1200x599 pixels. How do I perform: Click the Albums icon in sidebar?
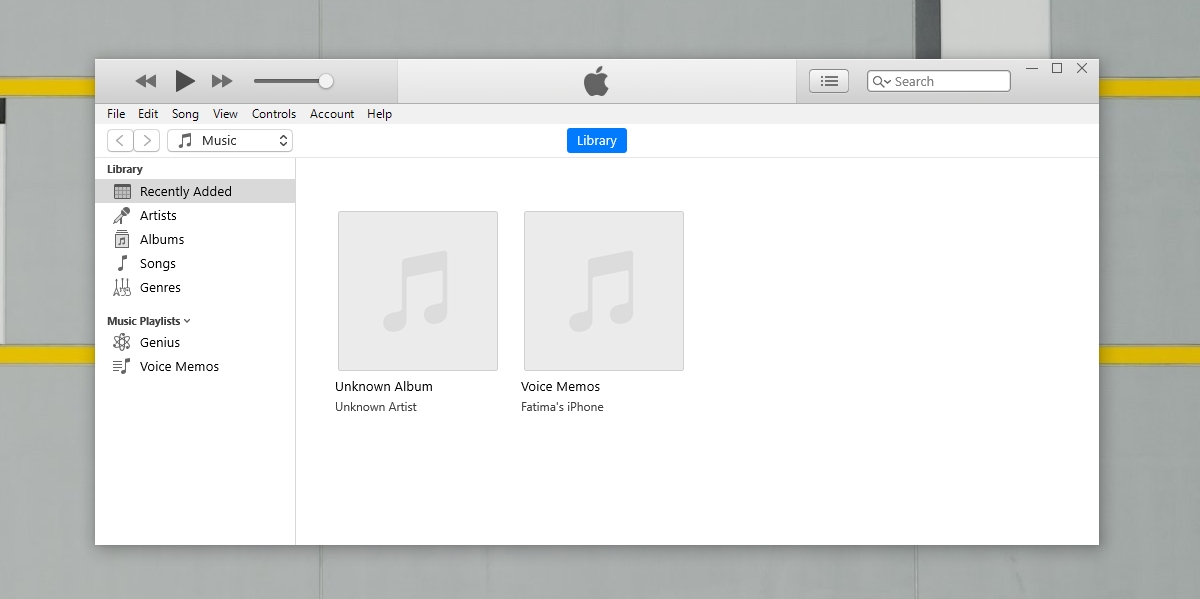tap(122, 239)
